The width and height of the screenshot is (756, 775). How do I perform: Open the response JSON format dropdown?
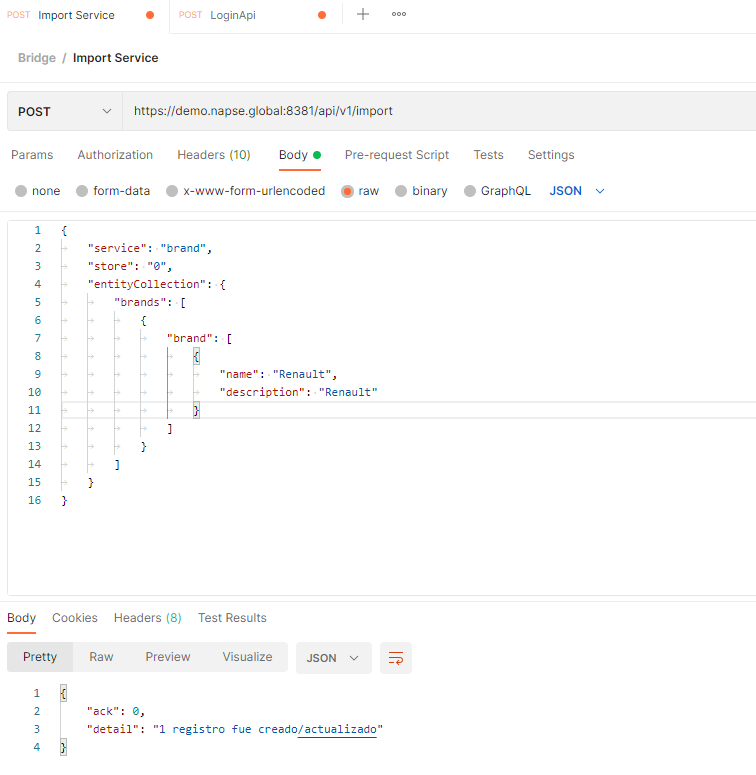[333, 658]
